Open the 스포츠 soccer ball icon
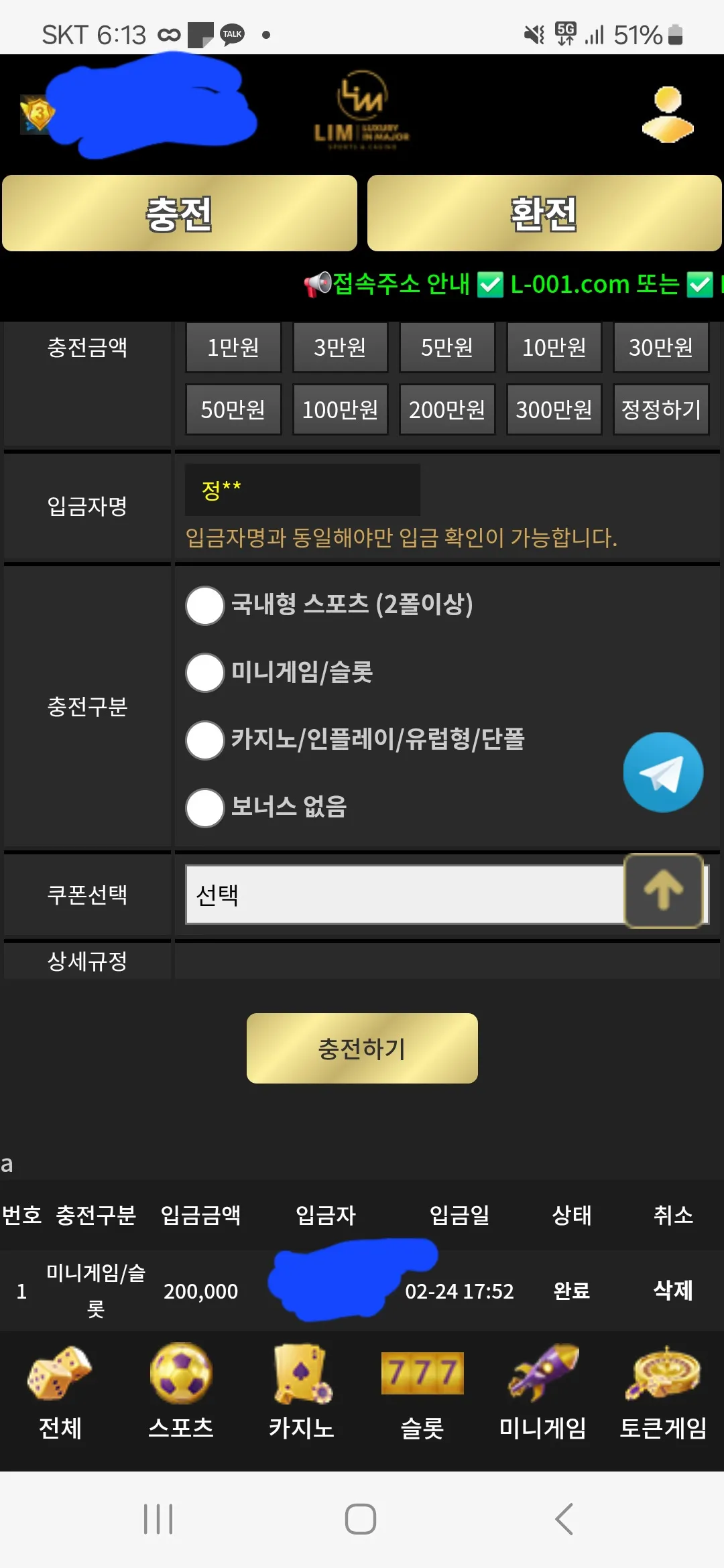The image size is (724, 1568). coord(181,1372)
